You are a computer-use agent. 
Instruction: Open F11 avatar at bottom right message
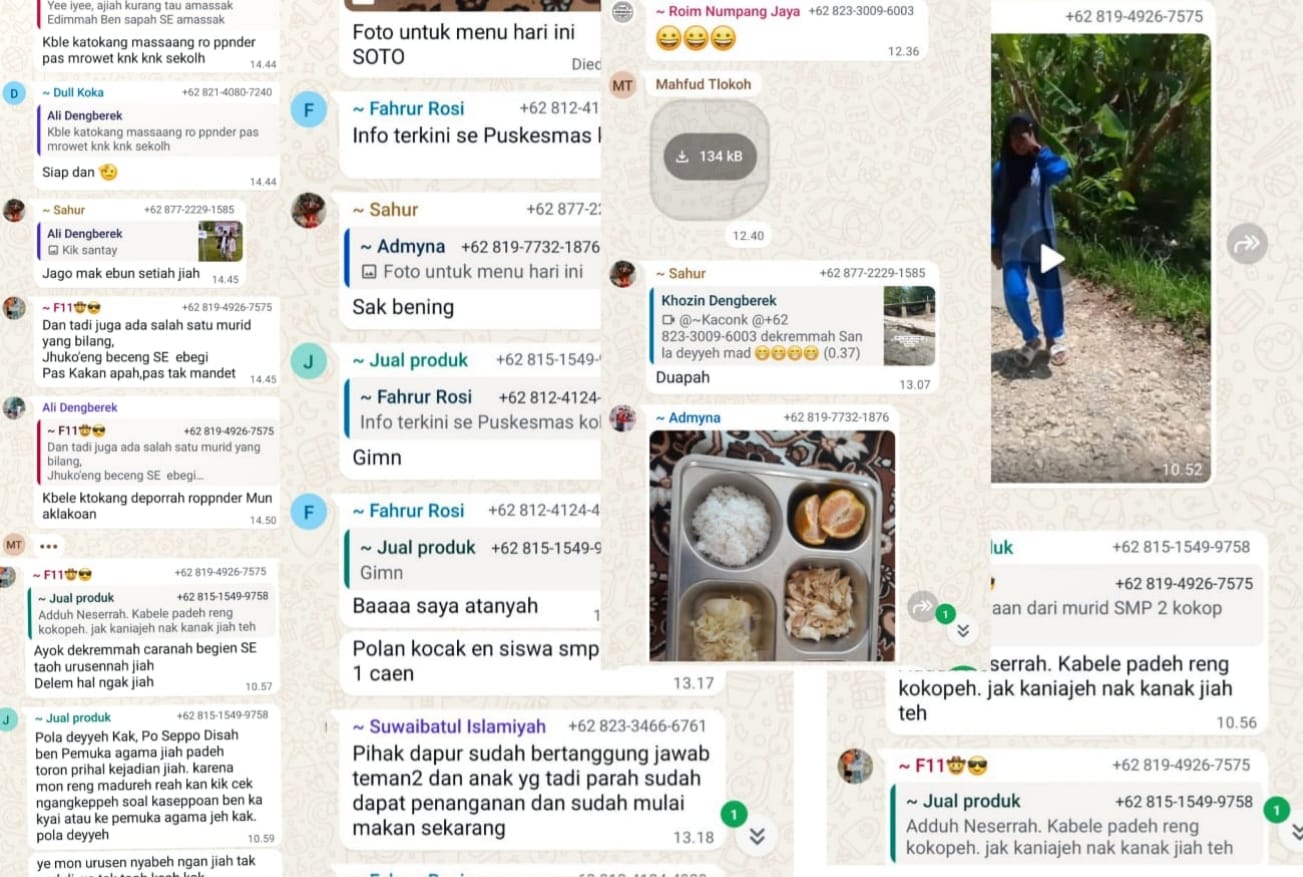(855, 766)
